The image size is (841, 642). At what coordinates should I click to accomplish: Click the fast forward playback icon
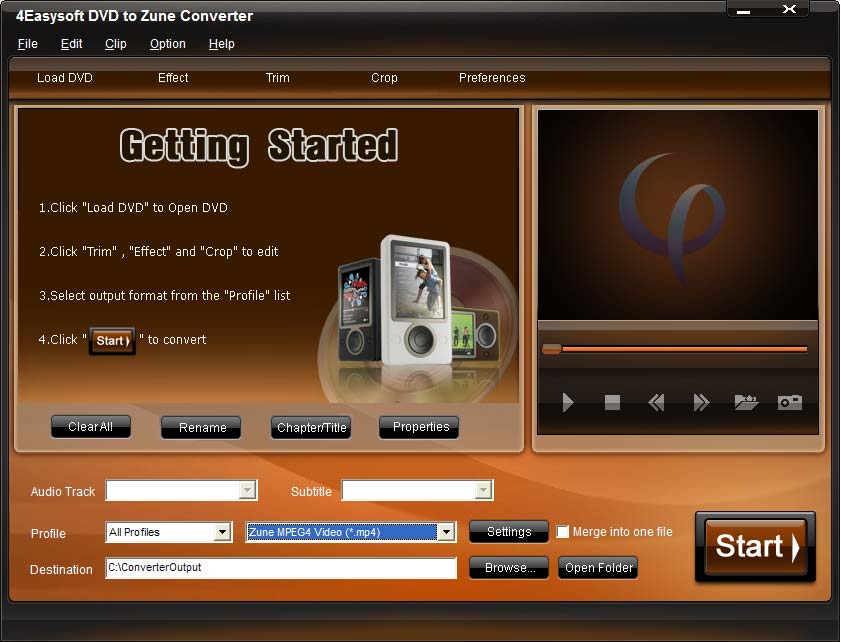(x=701, y=402)
